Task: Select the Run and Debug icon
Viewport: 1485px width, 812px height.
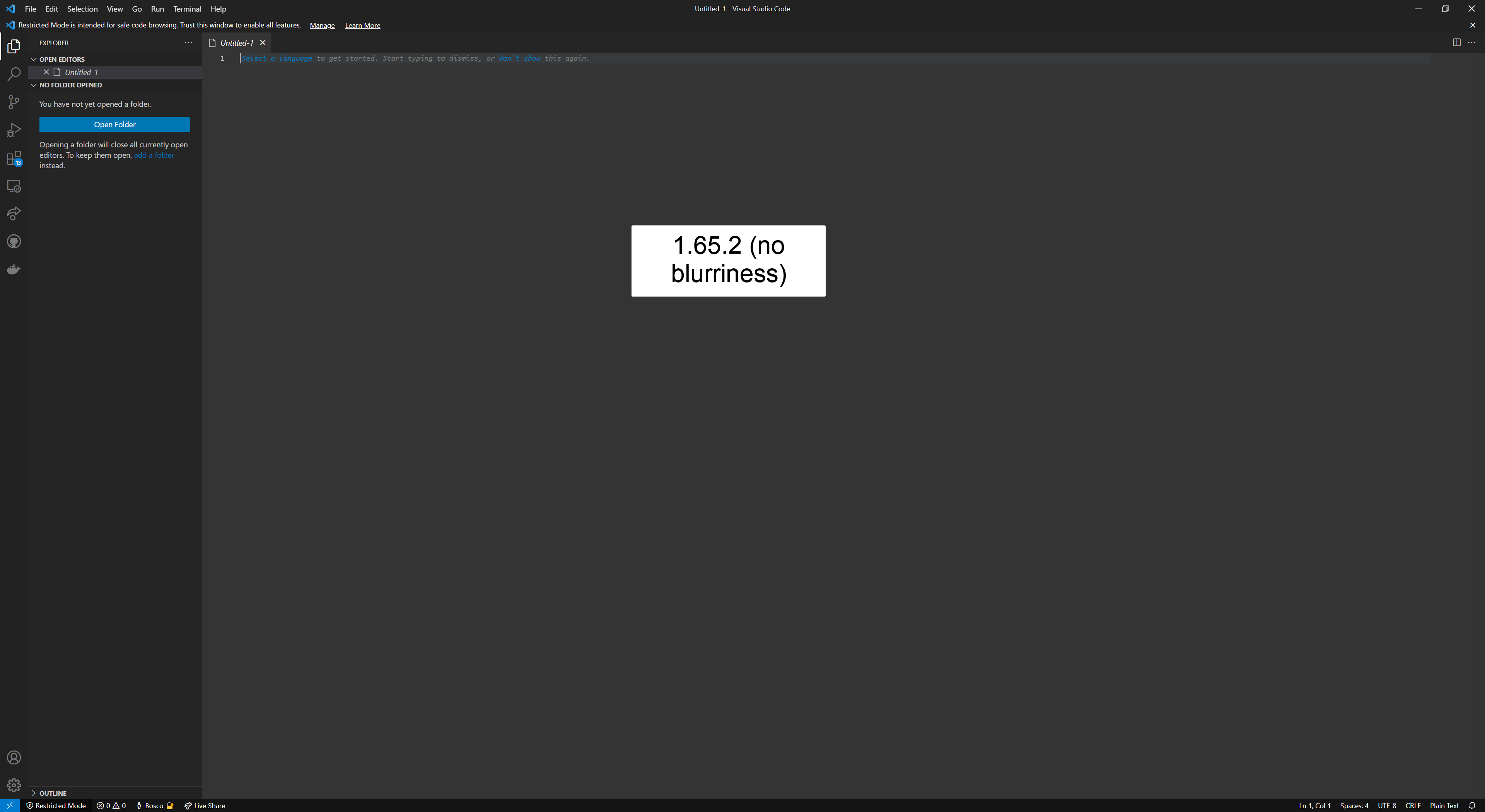Action: coord(14,130)
